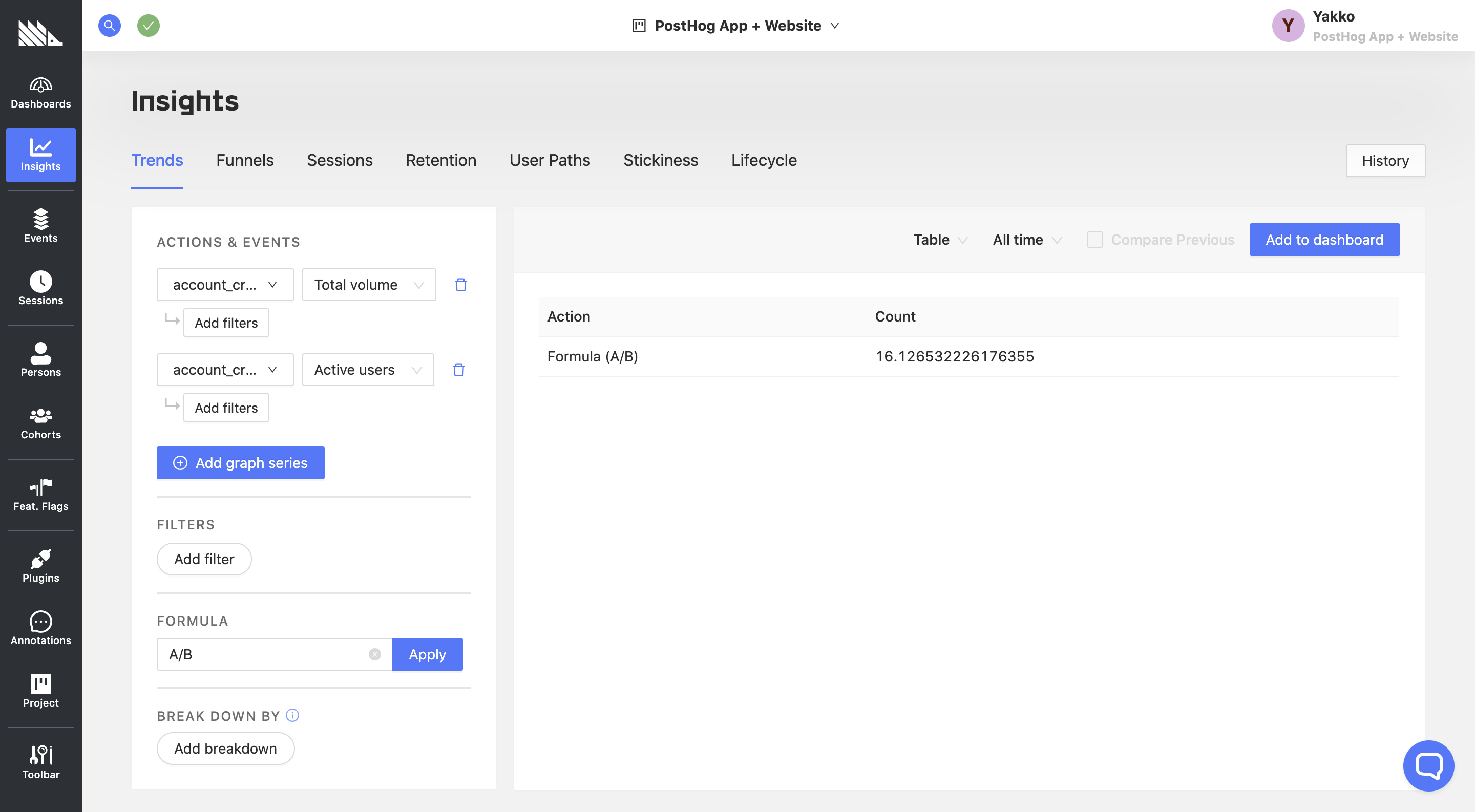The width and height of the screenshot is (1475, 812).
Task: Open the Active users dropdown
Action: point(368,370)
